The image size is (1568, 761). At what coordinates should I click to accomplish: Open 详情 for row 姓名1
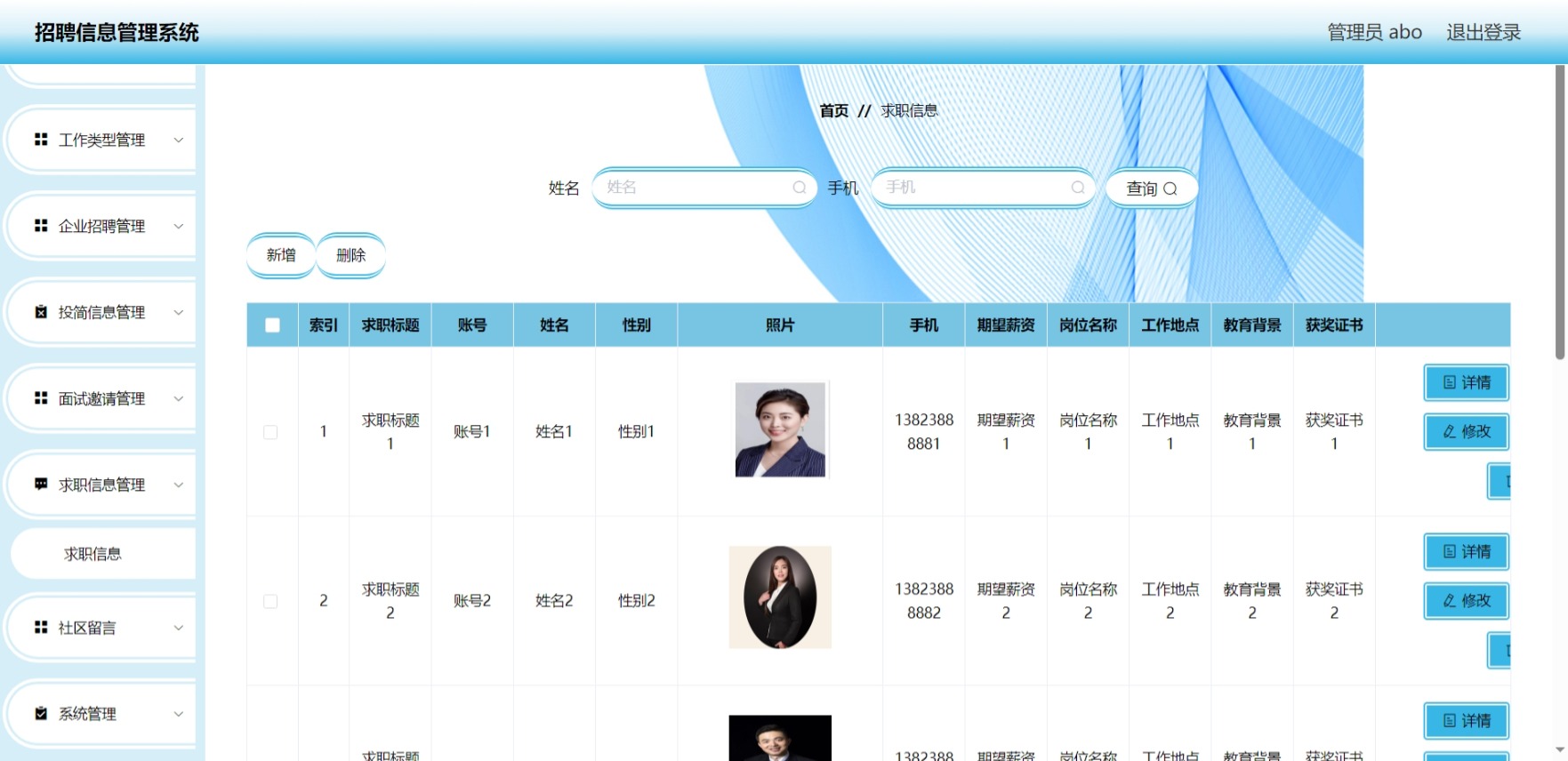1466,382
